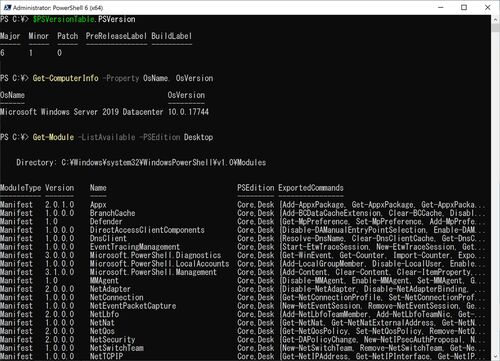Click the scrollbar up arrow
The width and height of the screenshot is (500, 361).
pos(495,19)
